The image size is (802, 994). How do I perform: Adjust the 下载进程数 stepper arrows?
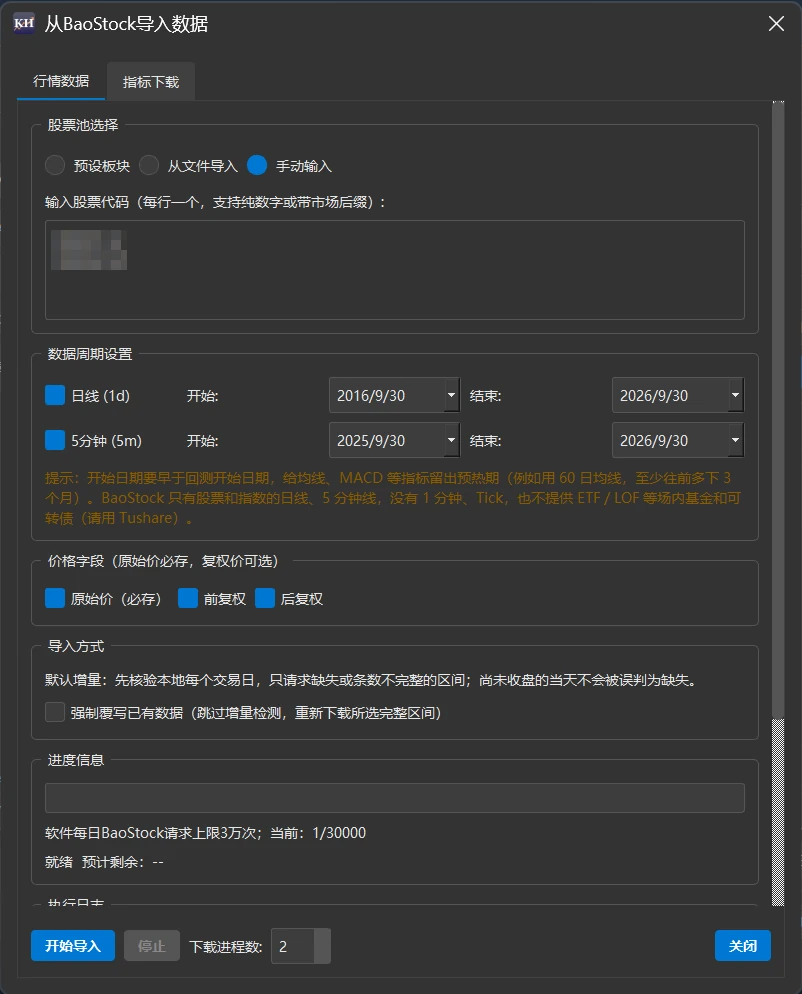click(323, 946)
